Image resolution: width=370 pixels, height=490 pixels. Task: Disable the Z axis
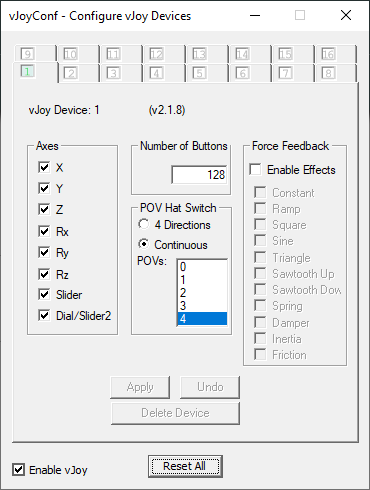(44, 210)
